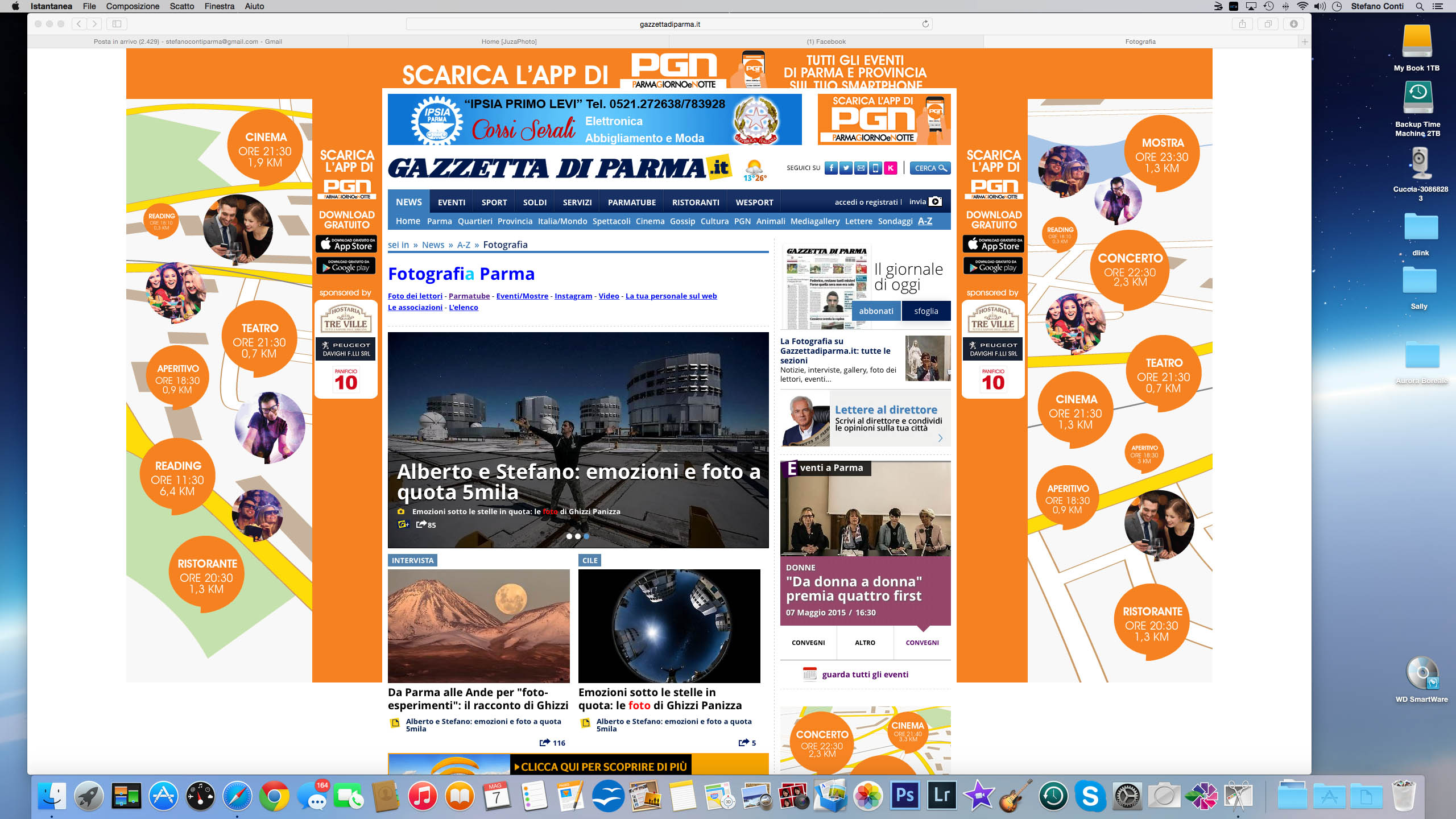Select the PARMATUBE navigation tab
The height and width of the screenshot is (819, 1456).
click(x=632, y=202)
